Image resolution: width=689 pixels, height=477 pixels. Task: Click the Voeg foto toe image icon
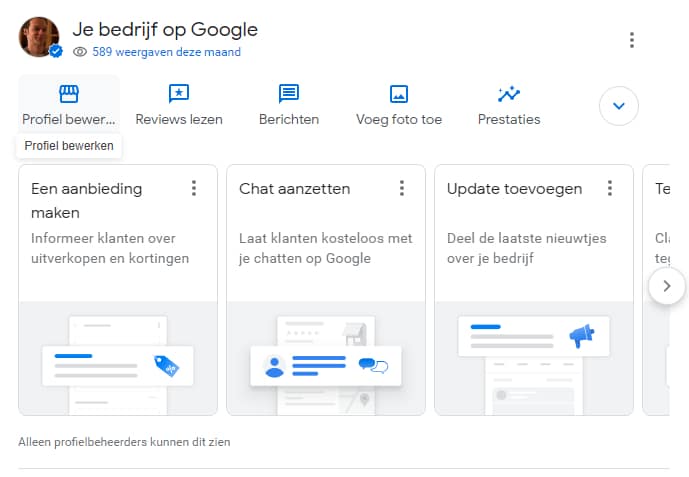[x=399, y=94]
